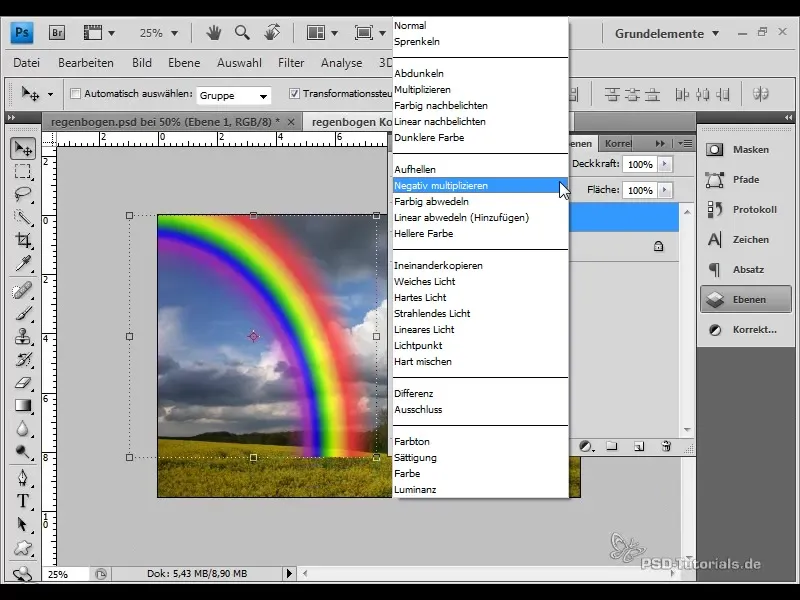Select the Move tool in the toolbox

tap(23, 148)
